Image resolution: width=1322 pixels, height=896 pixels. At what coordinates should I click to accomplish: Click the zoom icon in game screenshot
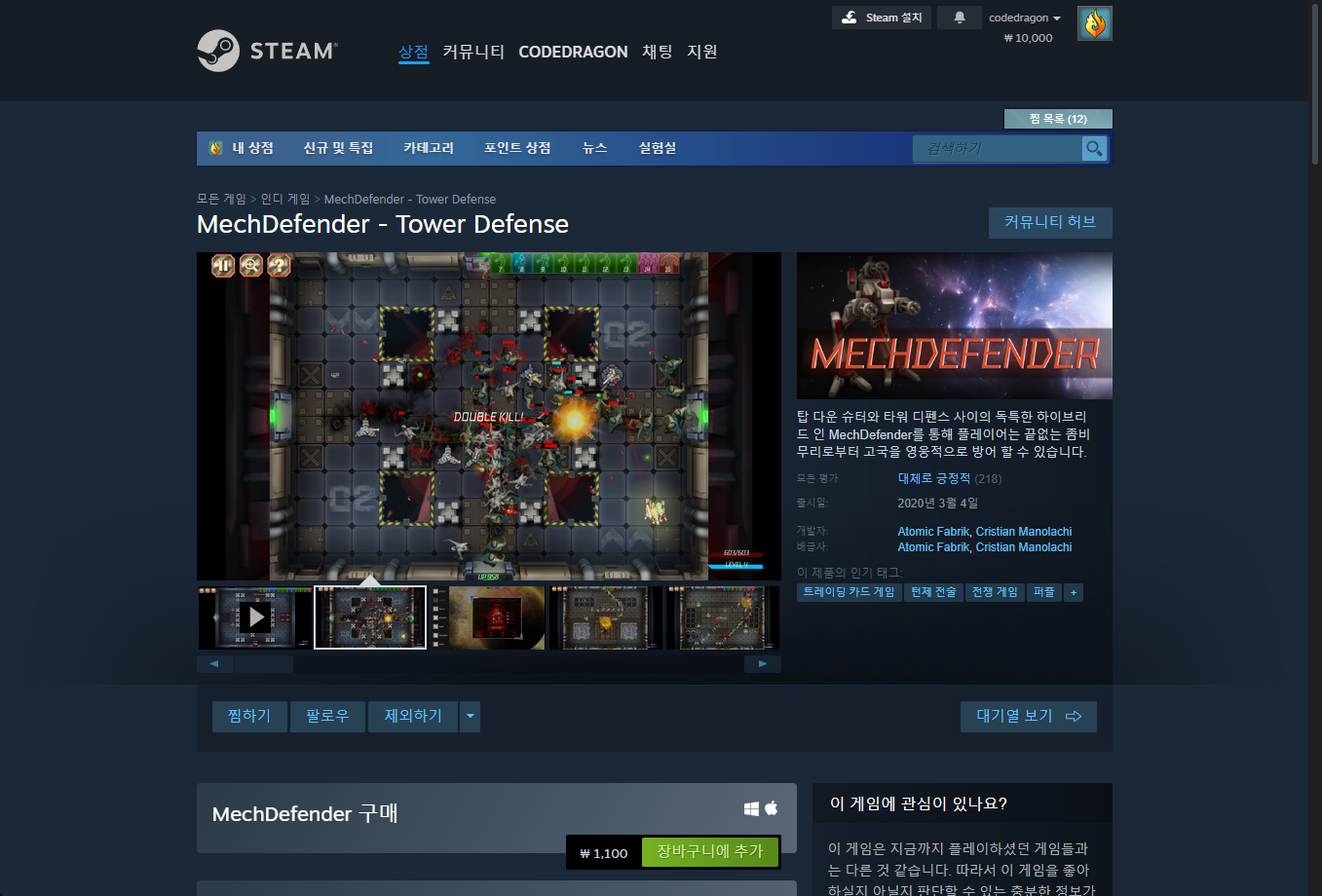click(251, 265)
